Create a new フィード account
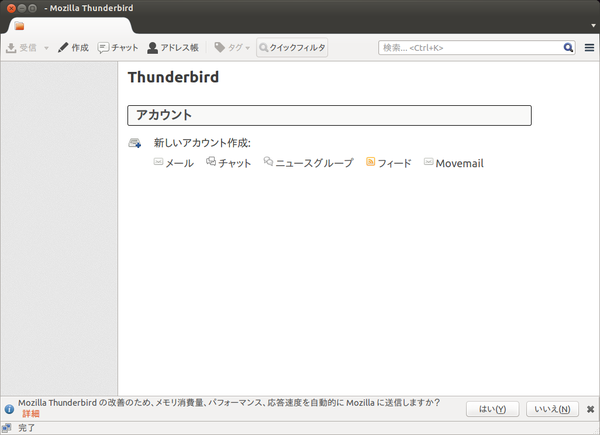This screenshot has height=435, width=600. point(389,163)
